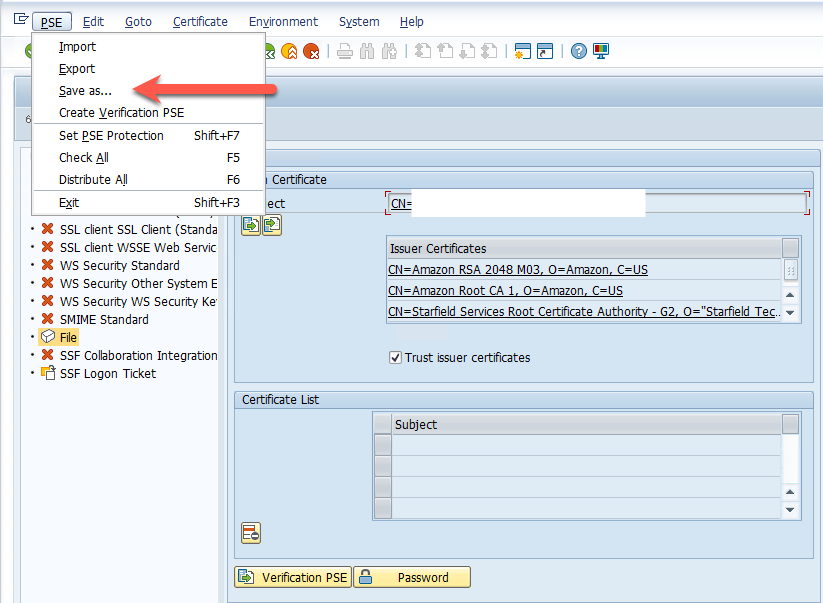The width and height of the screenshot is (823, 603).
Task: Click the orange Exit up-arrow icon
Action: click(290, 52)
